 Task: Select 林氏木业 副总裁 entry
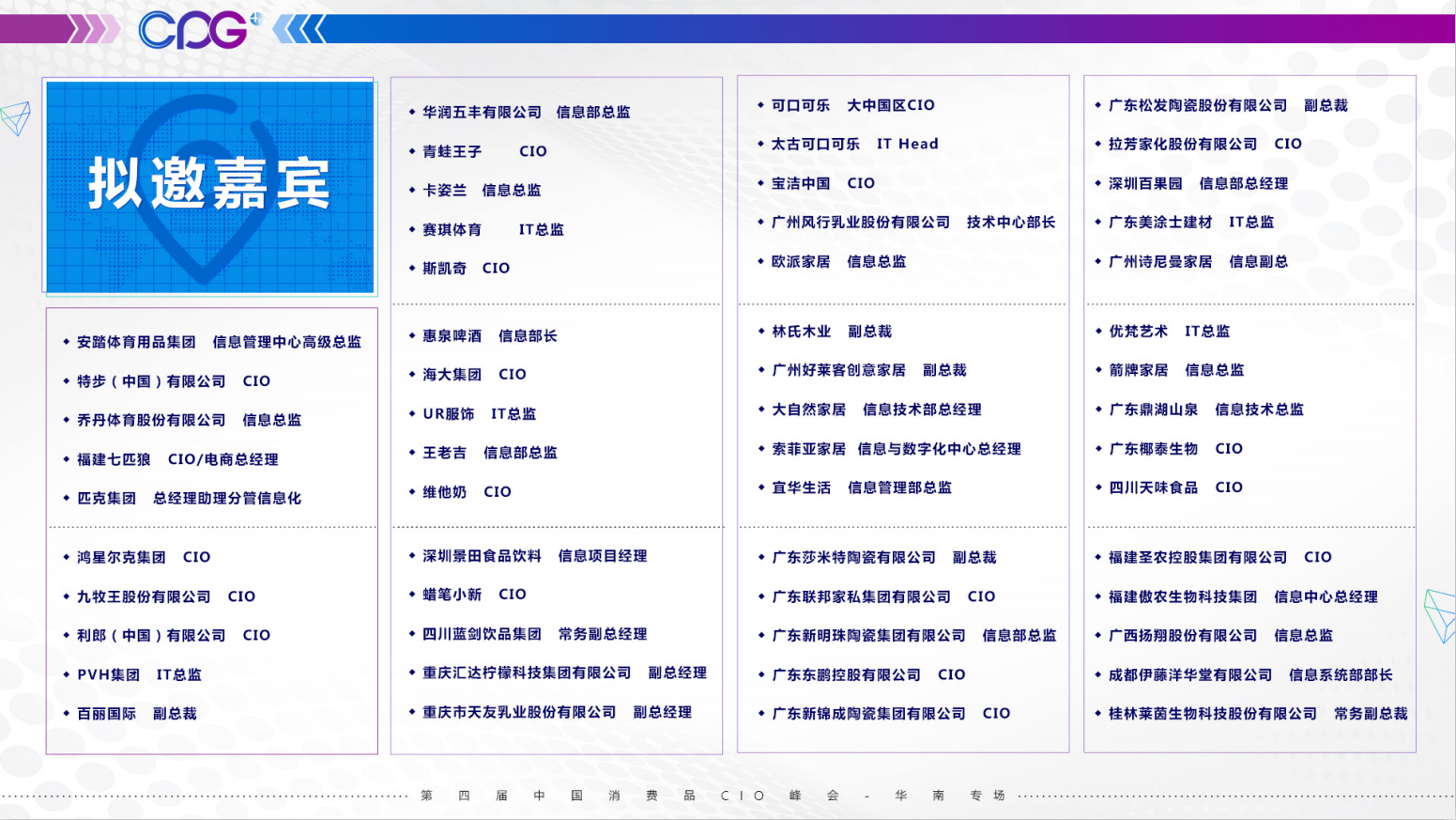[x=832, y=332]
